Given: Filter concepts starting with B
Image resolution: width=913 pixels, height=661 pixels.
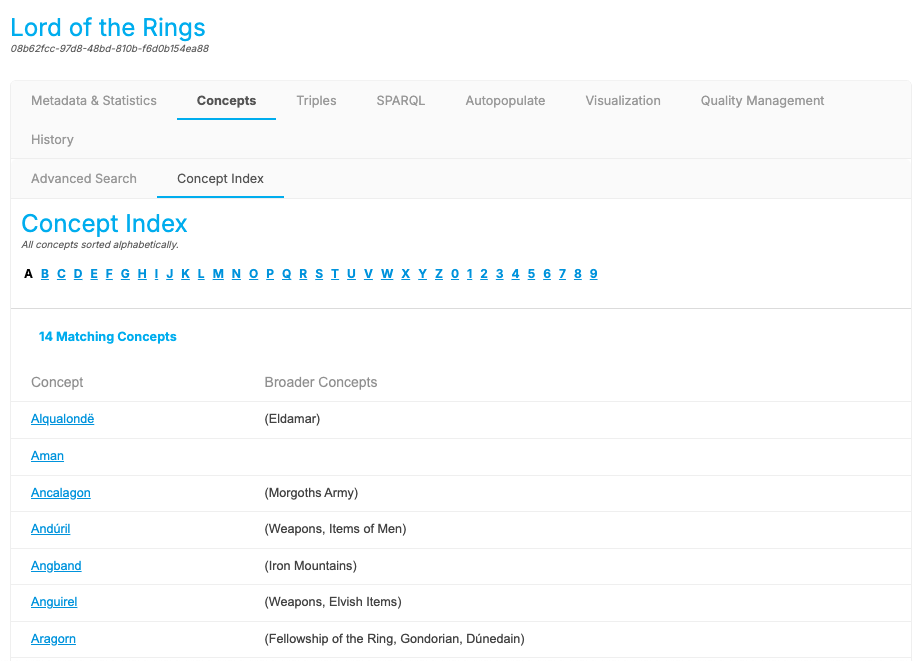Looking at the screenshot, I should [x=44, y=273].
